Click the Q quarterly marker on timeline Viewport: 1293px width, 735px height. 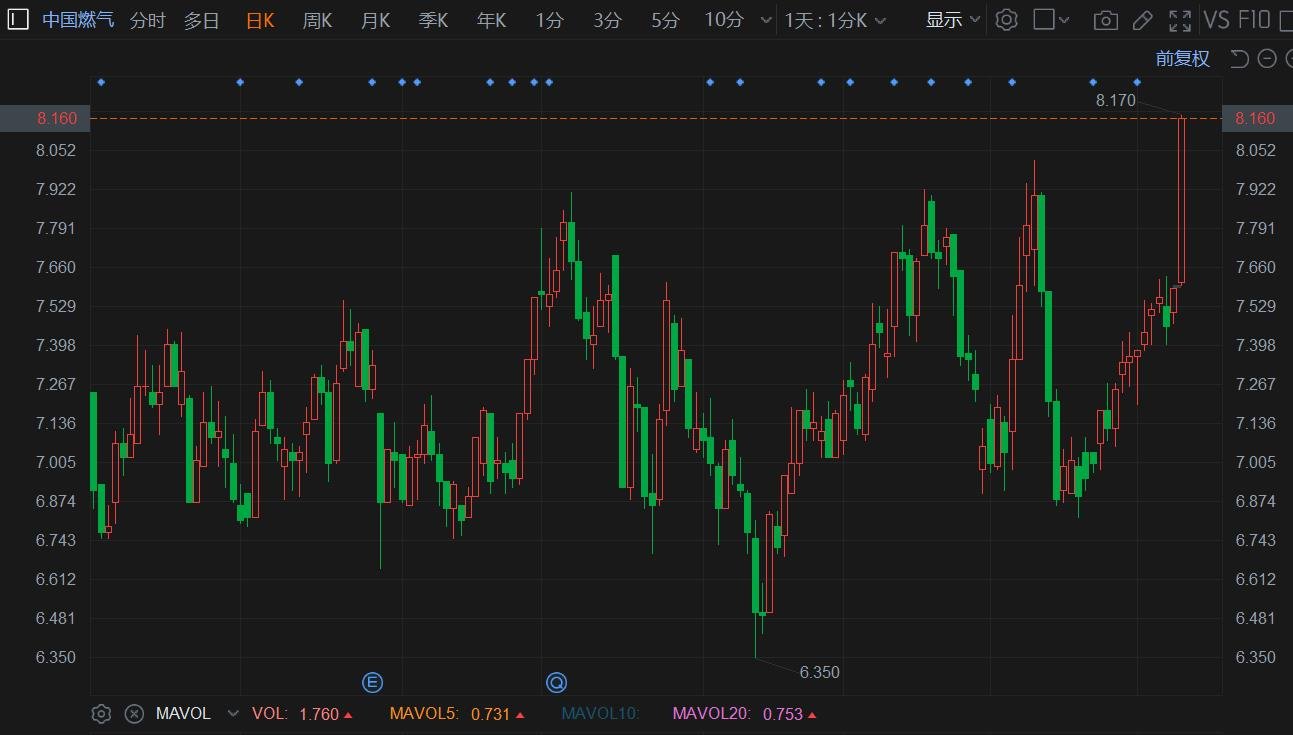click(556, 683)
